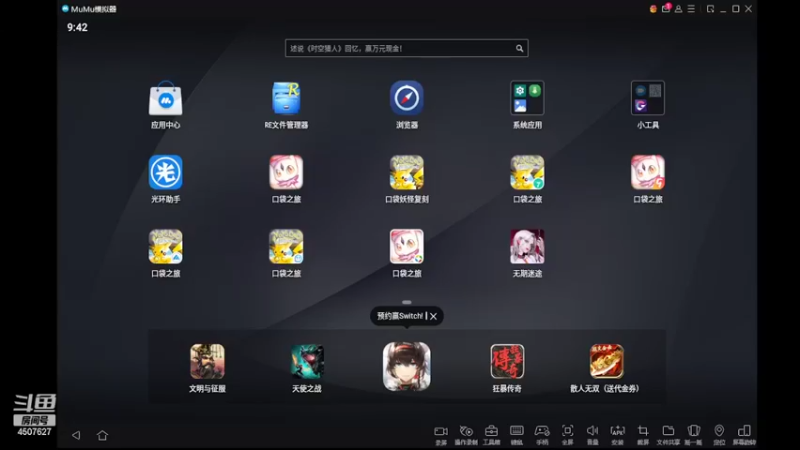This screenshot has height=450, width=800.
Task: Click the search magnifier icon
Action: tap(519, 48)
